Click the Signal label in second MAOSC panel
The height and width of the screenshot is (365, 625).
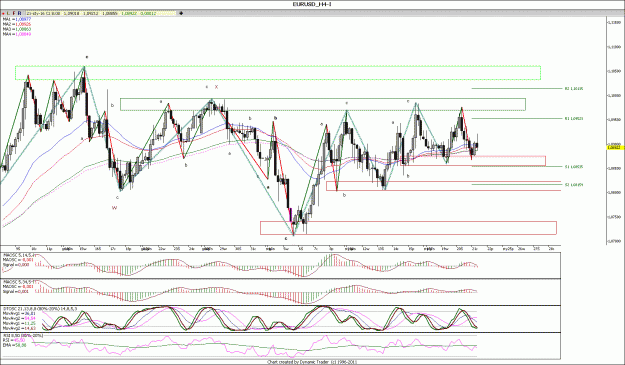pos(16,292)
